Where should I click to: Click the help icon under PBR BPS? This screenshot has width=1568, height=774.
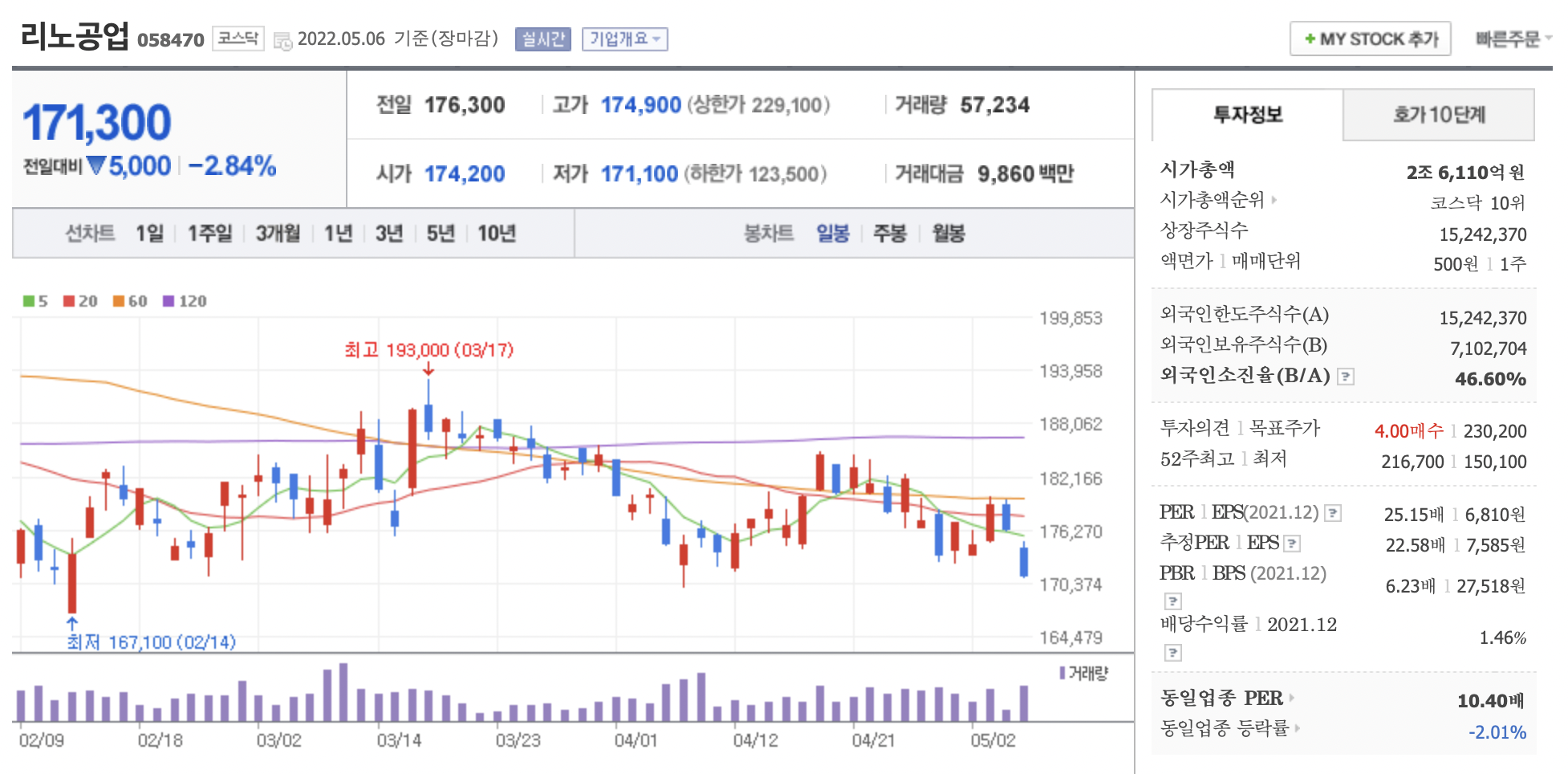(x=1172, y=601)
